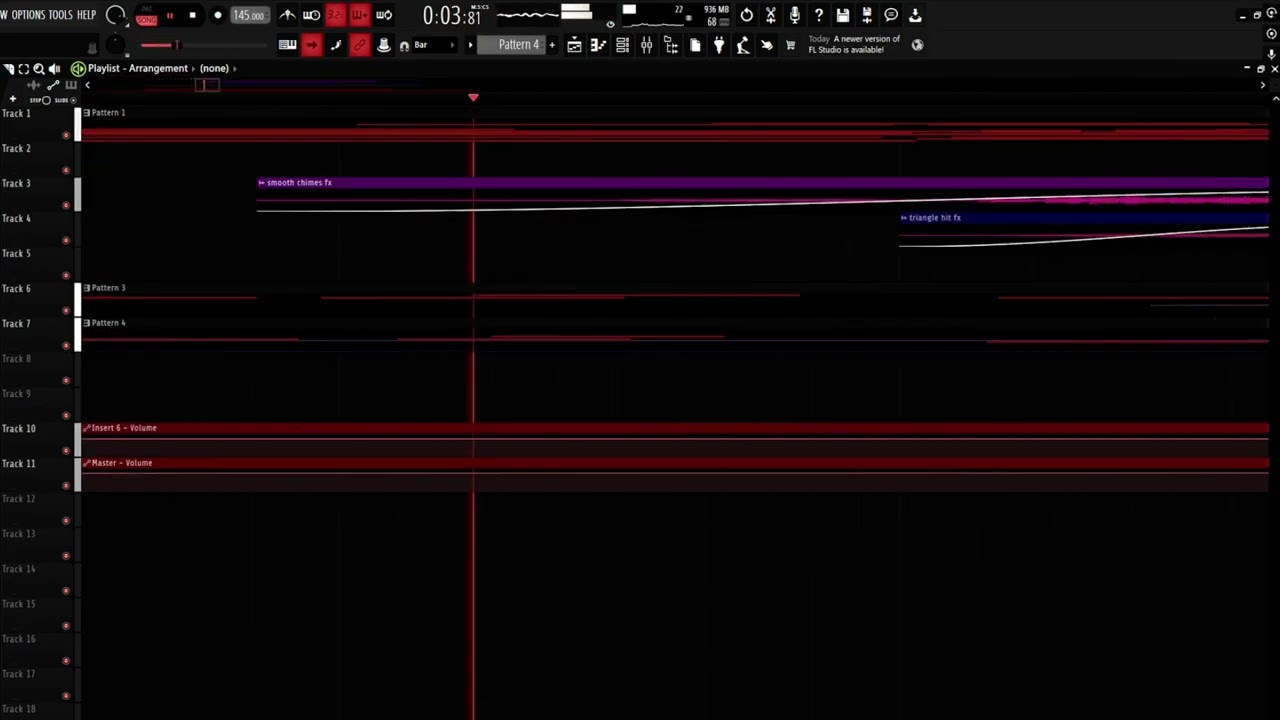Expand pattern options arrow left of Pattern 4
Screen dimensions: 1280x720
pyautogui.click(x=470, y=45)
